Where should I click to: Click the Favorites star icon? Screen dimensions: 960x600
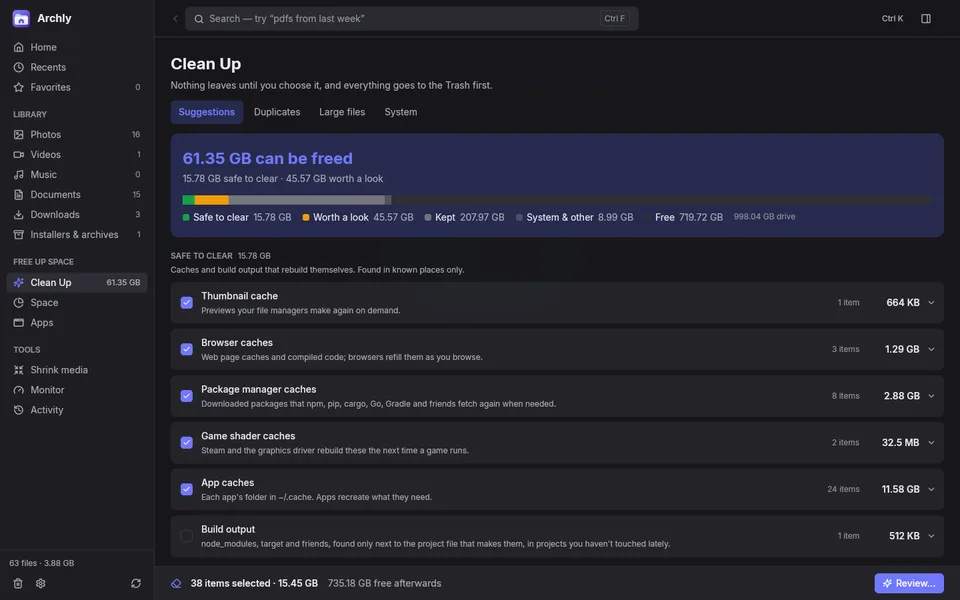coord(18,87)
